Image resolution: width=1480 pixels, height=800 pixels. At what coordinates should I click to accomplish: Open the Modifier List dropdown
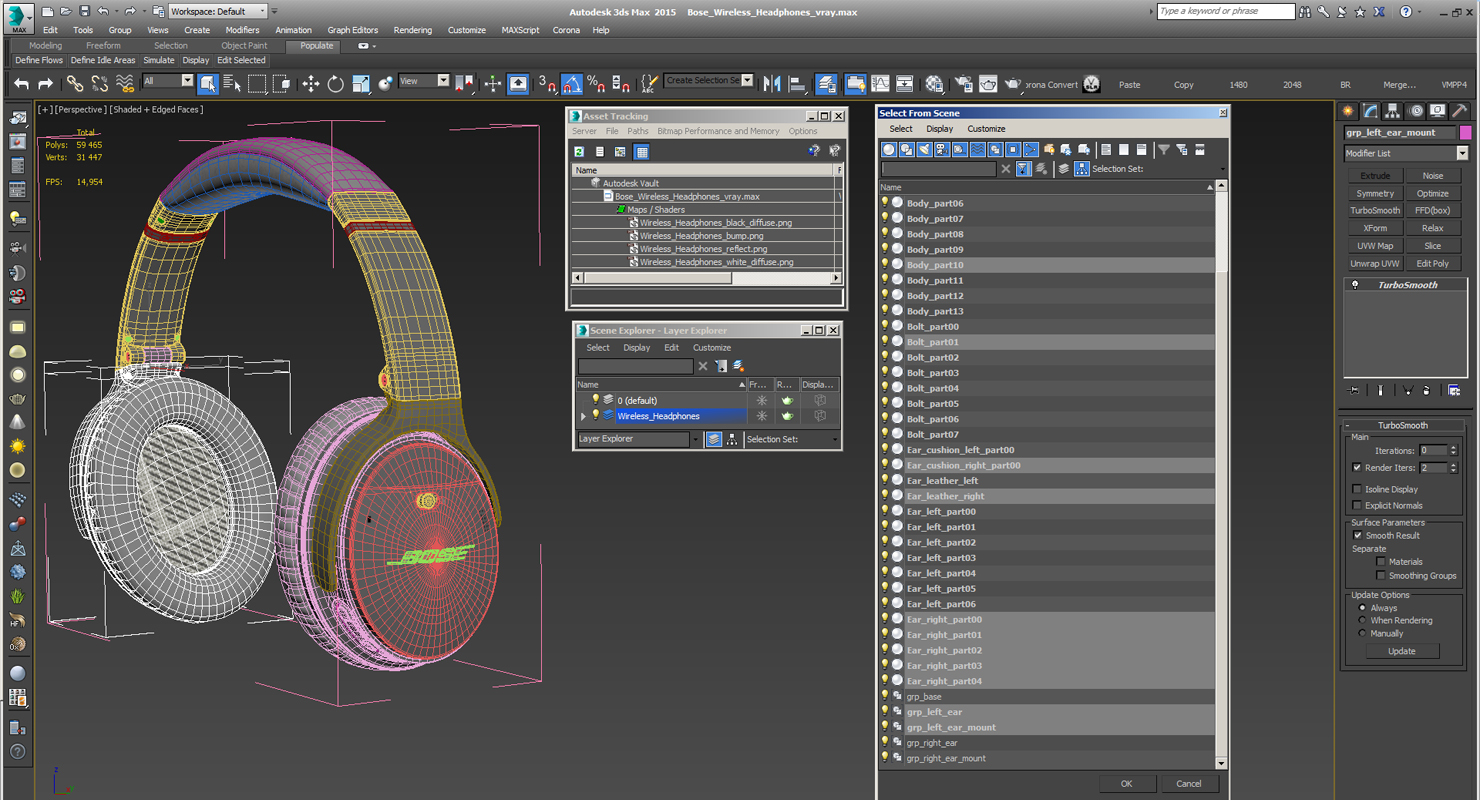pyautogui.click(x=1462, y=153)
